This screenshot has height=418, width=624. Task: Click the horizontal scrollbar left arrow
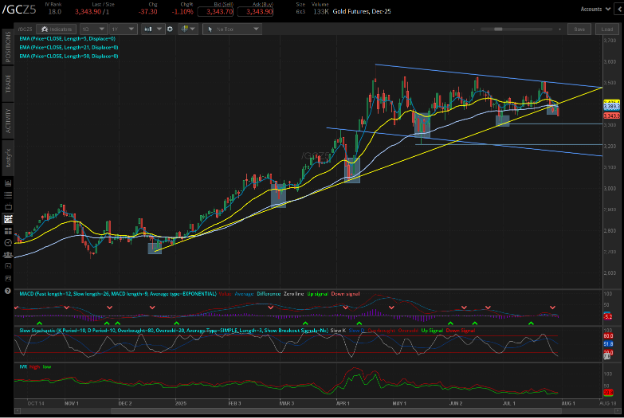point(18,410)
